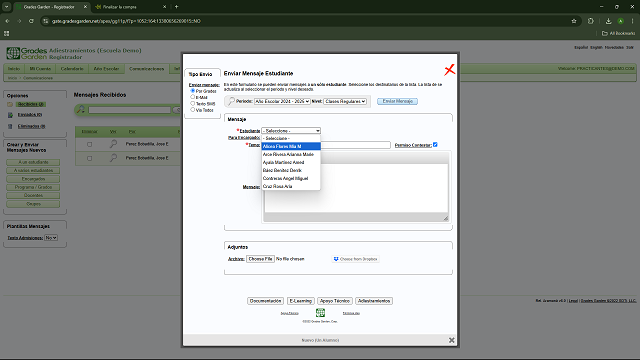Click the magnifier icon beside Periodo
640x360 pixels.
(x=231, y=101)
